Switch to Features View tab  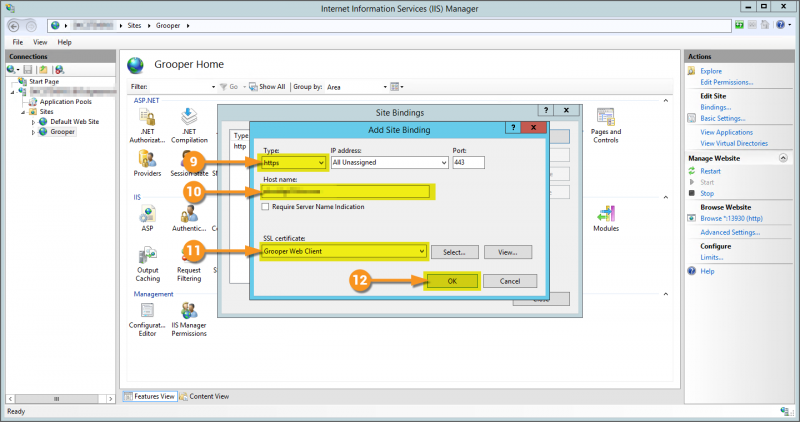pos(150,396)
